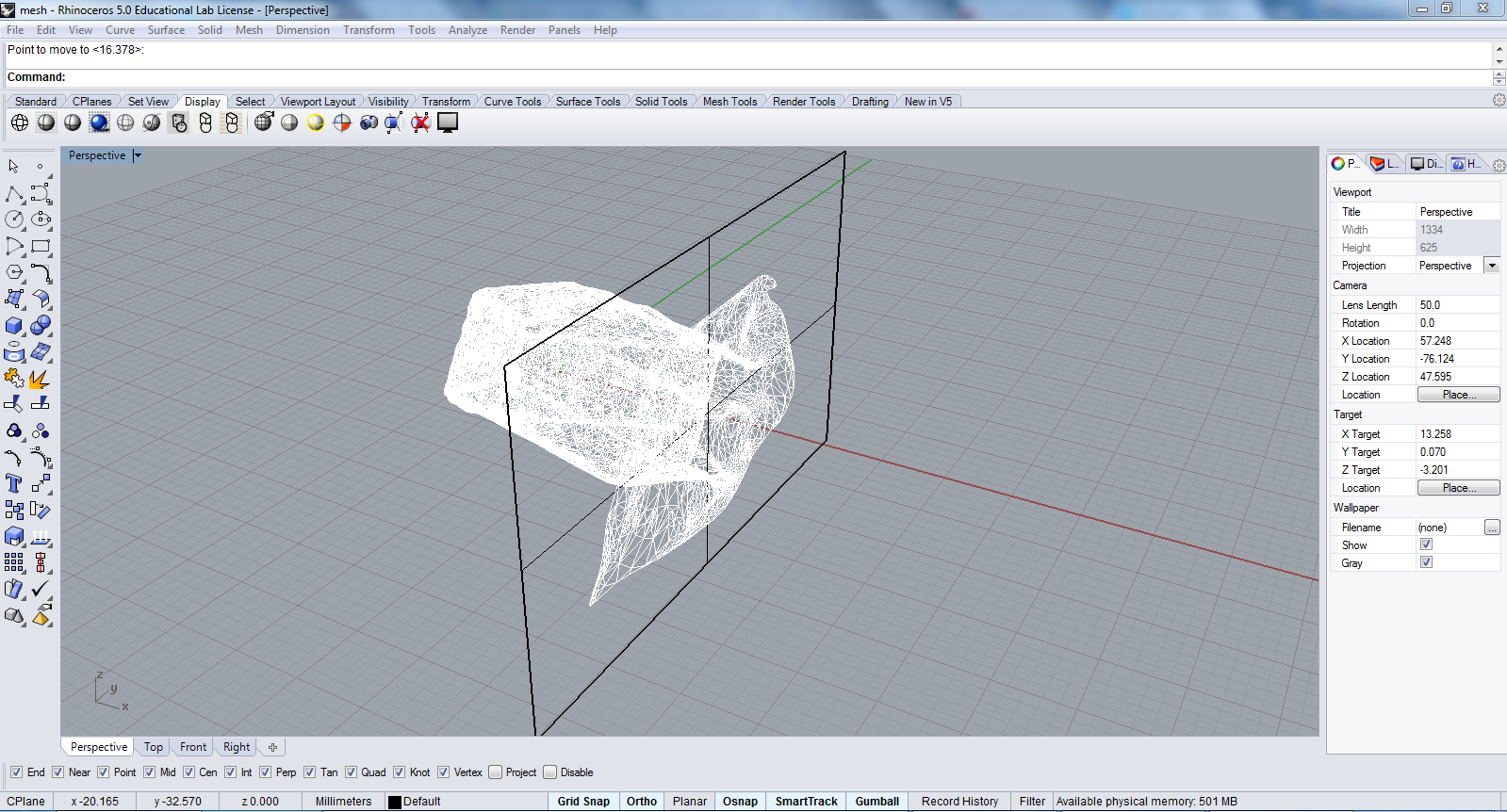Click the red-X disable clipping plane icon
Screen dimensions: 1507x812
coord(420,122)
